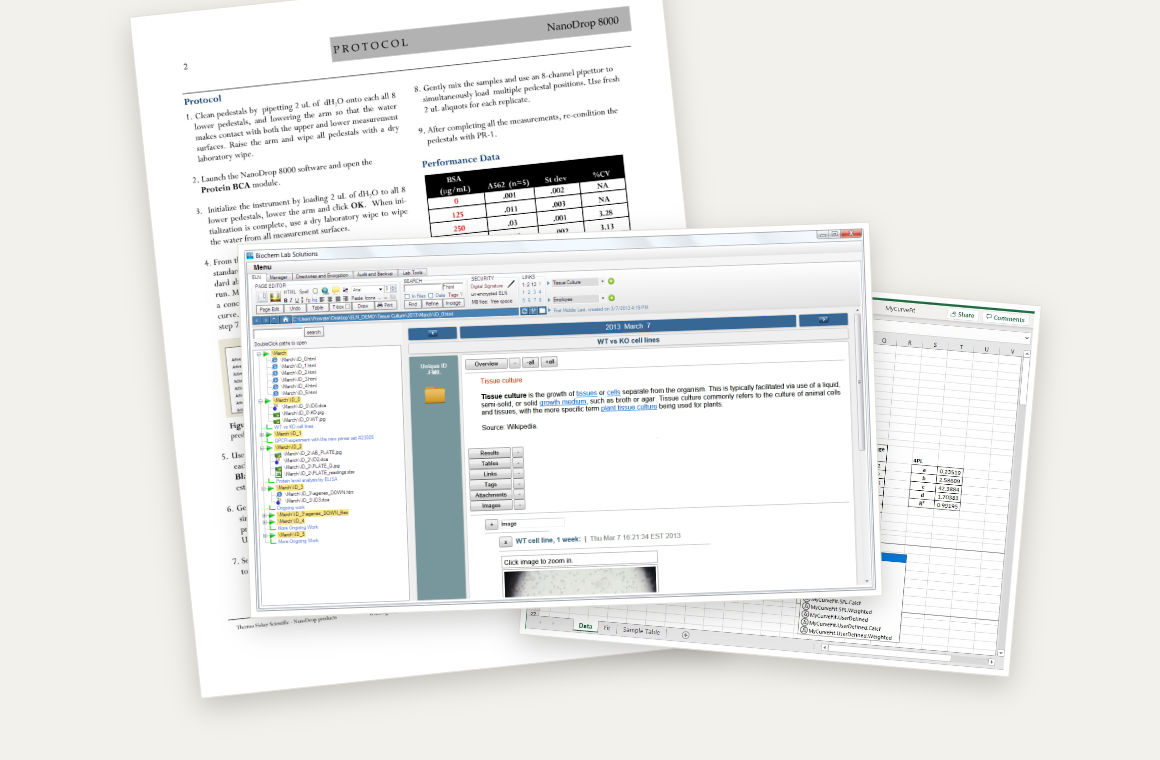The image size is (1160, 760).
Task: Click the printer Print button
Action: pos(385,305)
